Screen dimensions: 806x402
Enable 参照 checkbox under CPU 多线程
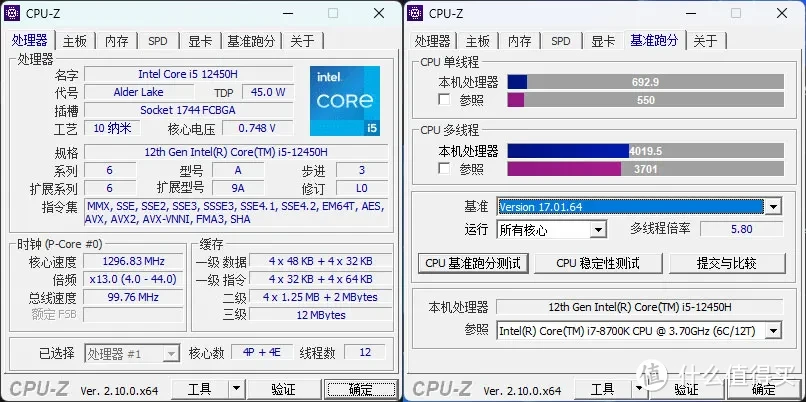(444, 168)
